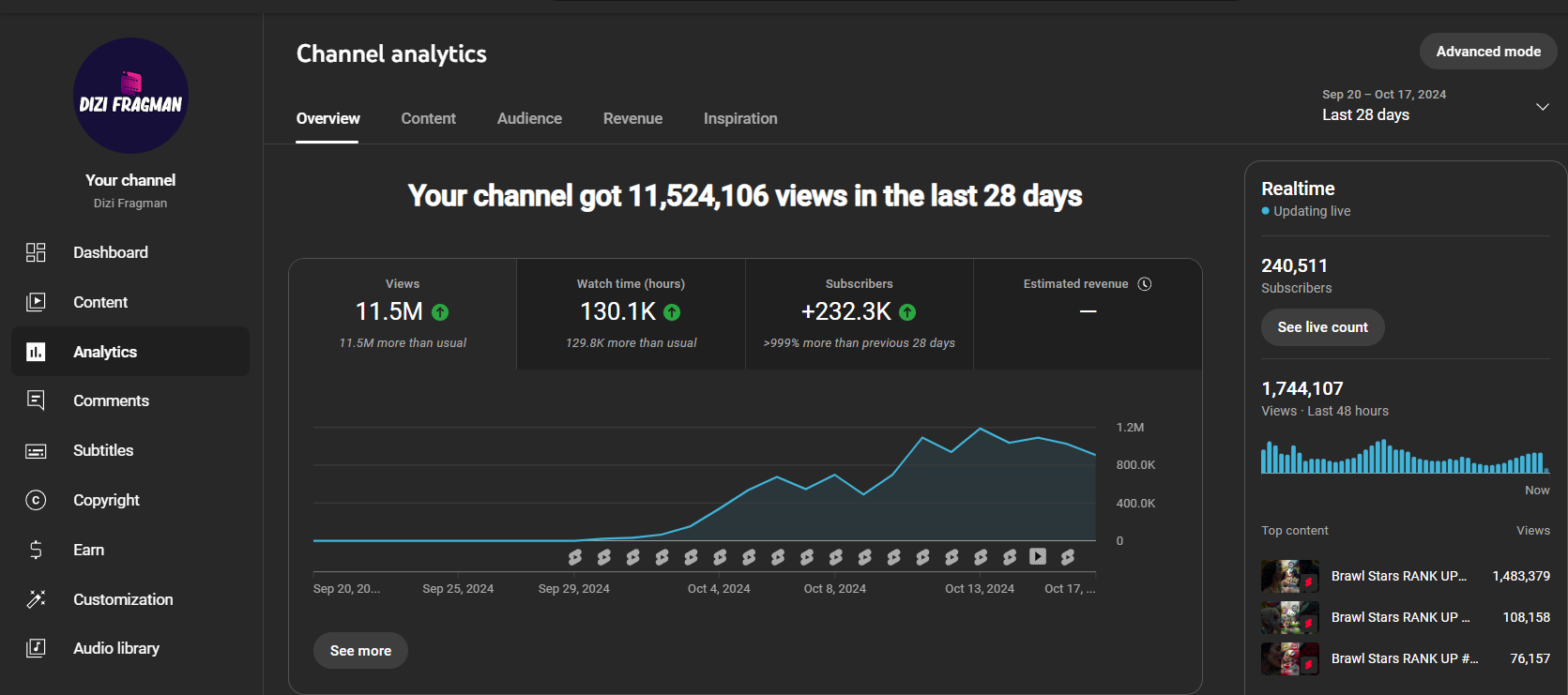Select the Views metric card
Screen dimensions: 1568x695
click(403, 314)
